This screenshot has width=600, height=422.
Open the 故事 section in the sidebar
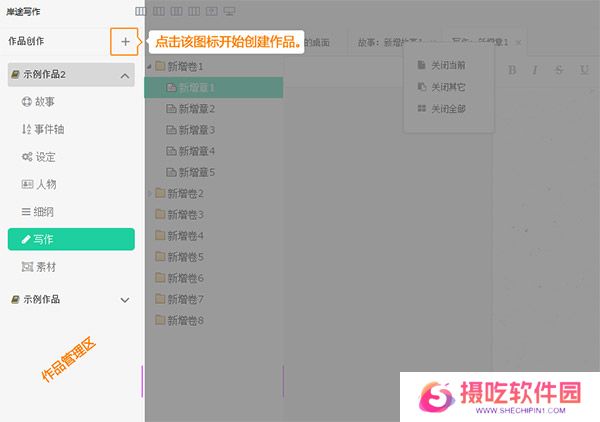38,102
